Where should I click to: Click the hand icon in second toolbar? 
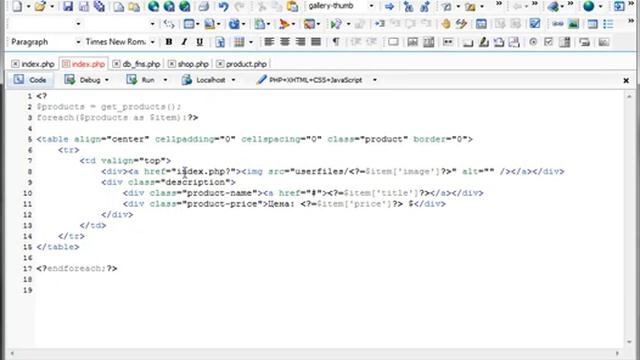coord(446,24)
